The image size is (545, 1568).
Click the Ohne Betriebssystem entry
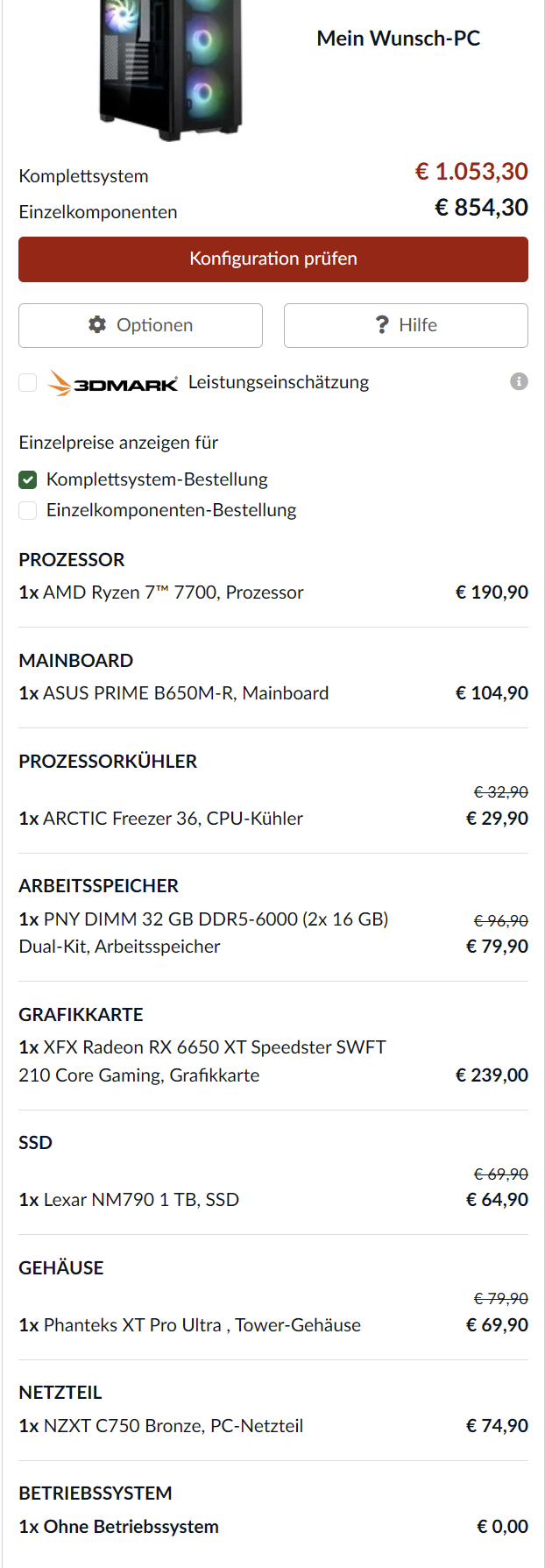[131, 1527]
